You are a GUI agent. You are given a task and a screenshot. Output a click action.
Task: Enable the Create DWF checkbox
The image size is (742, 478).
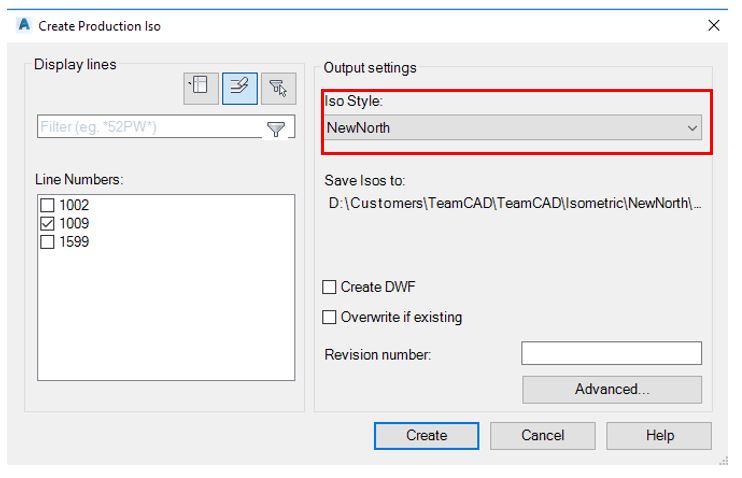click(x=329, y=287)
